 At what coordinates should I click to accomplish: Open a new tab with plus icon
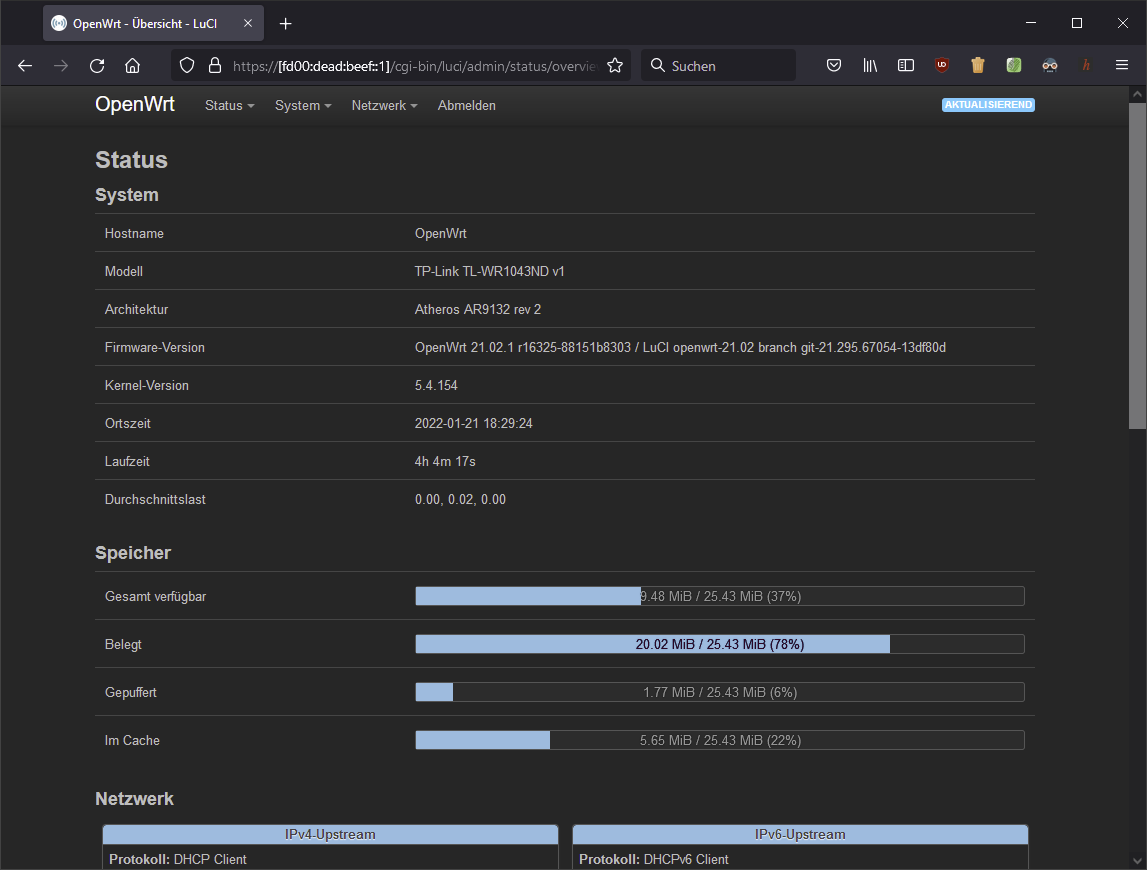point(285,24)
